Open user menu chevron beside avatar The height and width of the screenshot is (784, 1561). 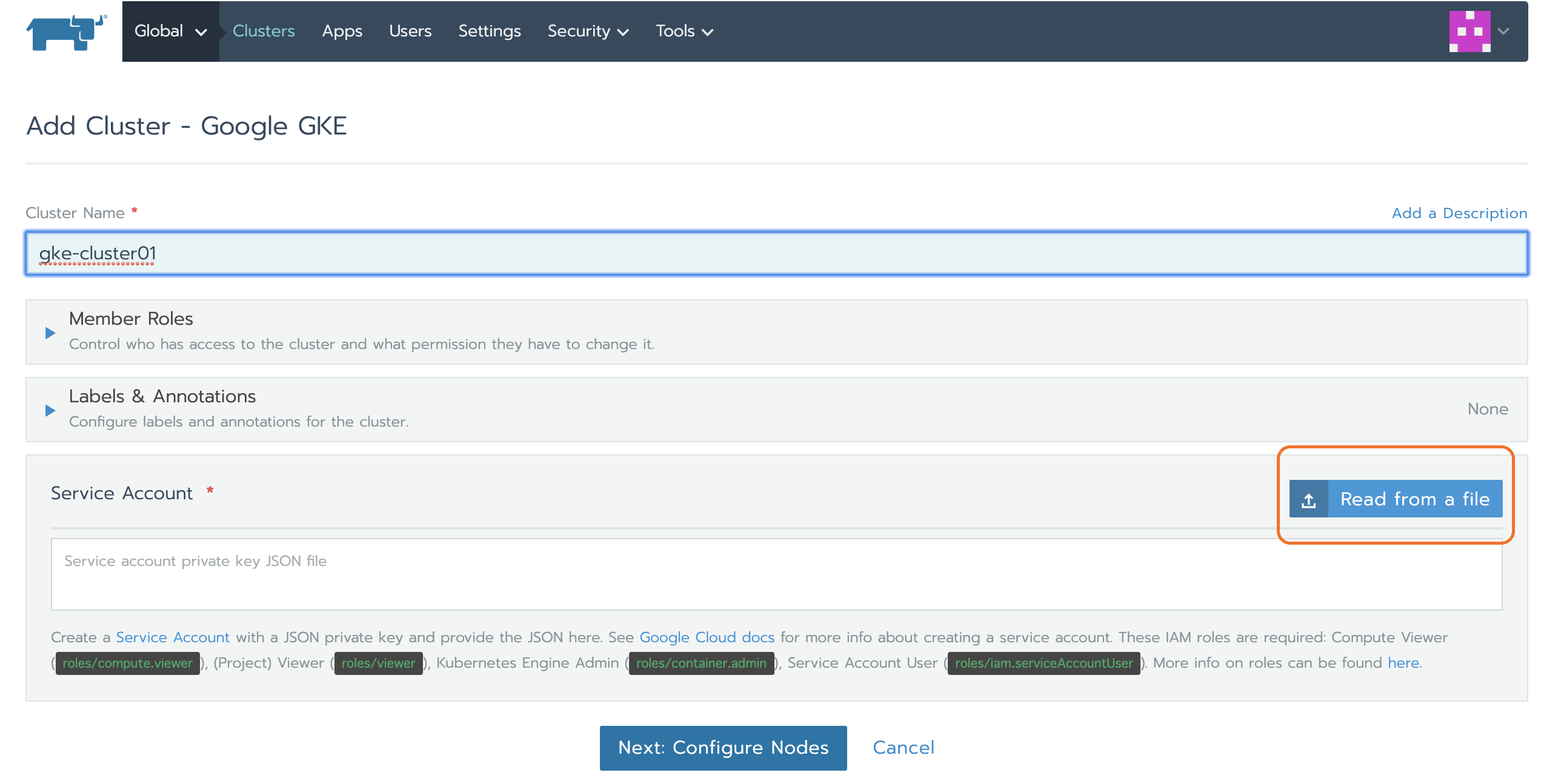1503,32
